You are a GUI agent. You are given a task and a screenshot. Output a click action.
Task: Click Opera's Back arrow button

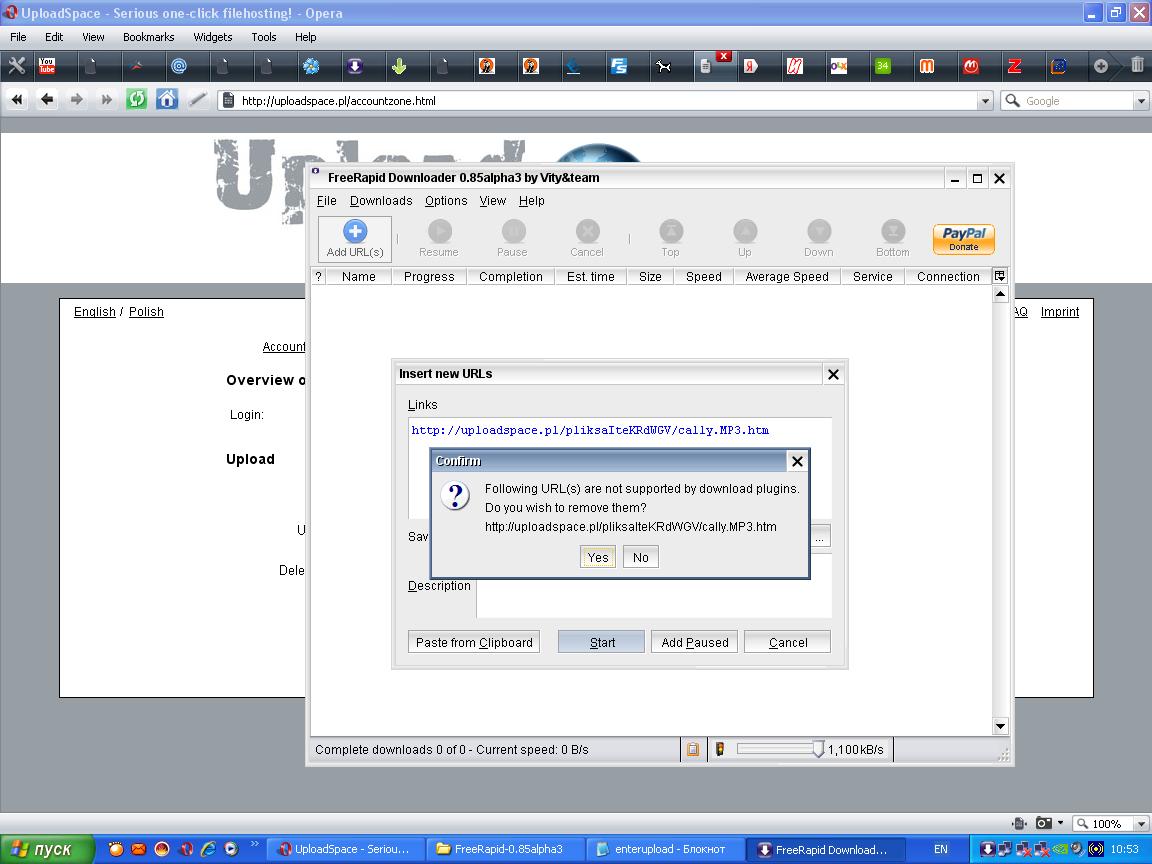point(47,99)
